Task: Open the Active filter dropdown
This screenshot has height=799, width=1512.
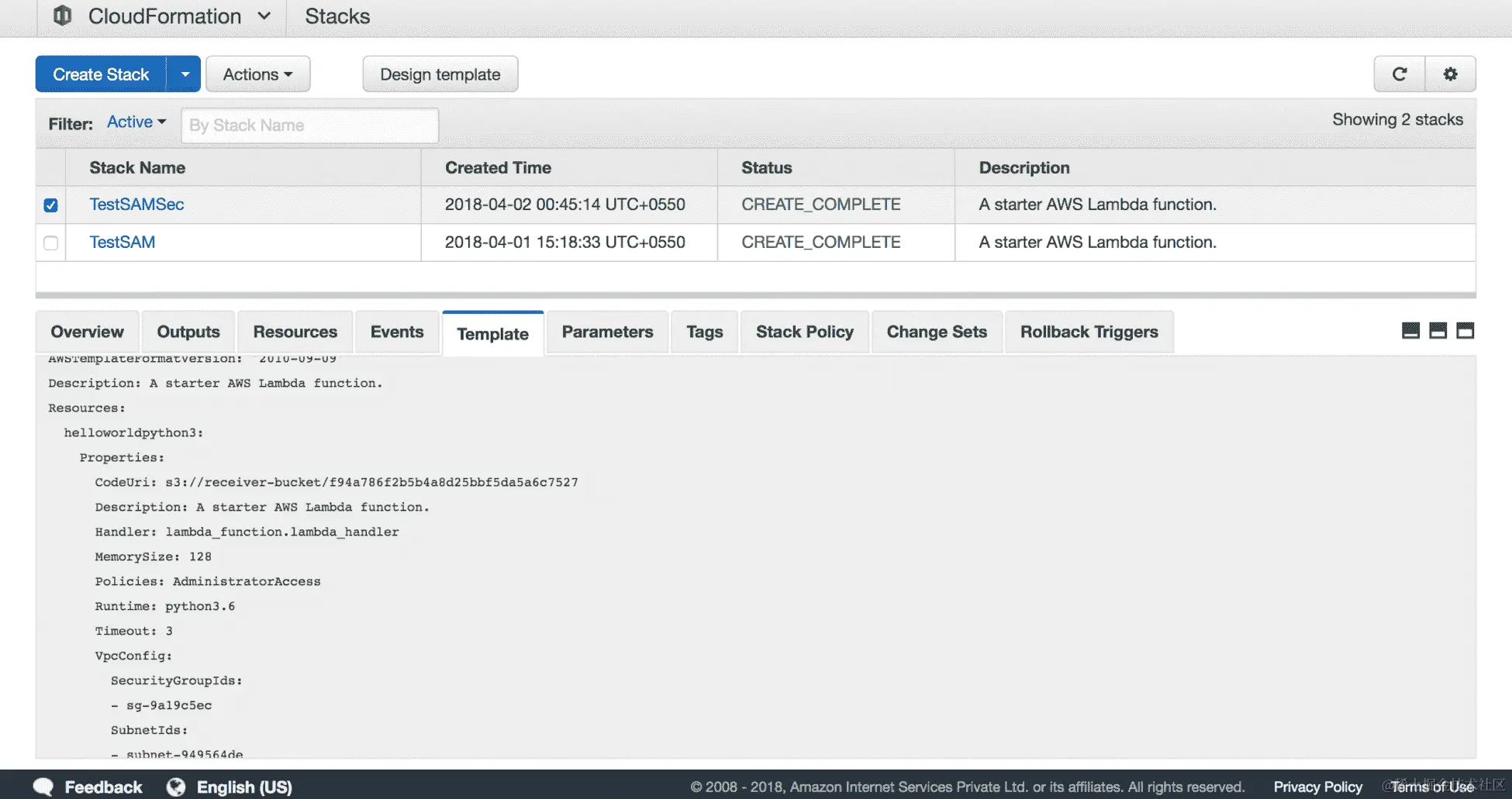Action: 136,122
